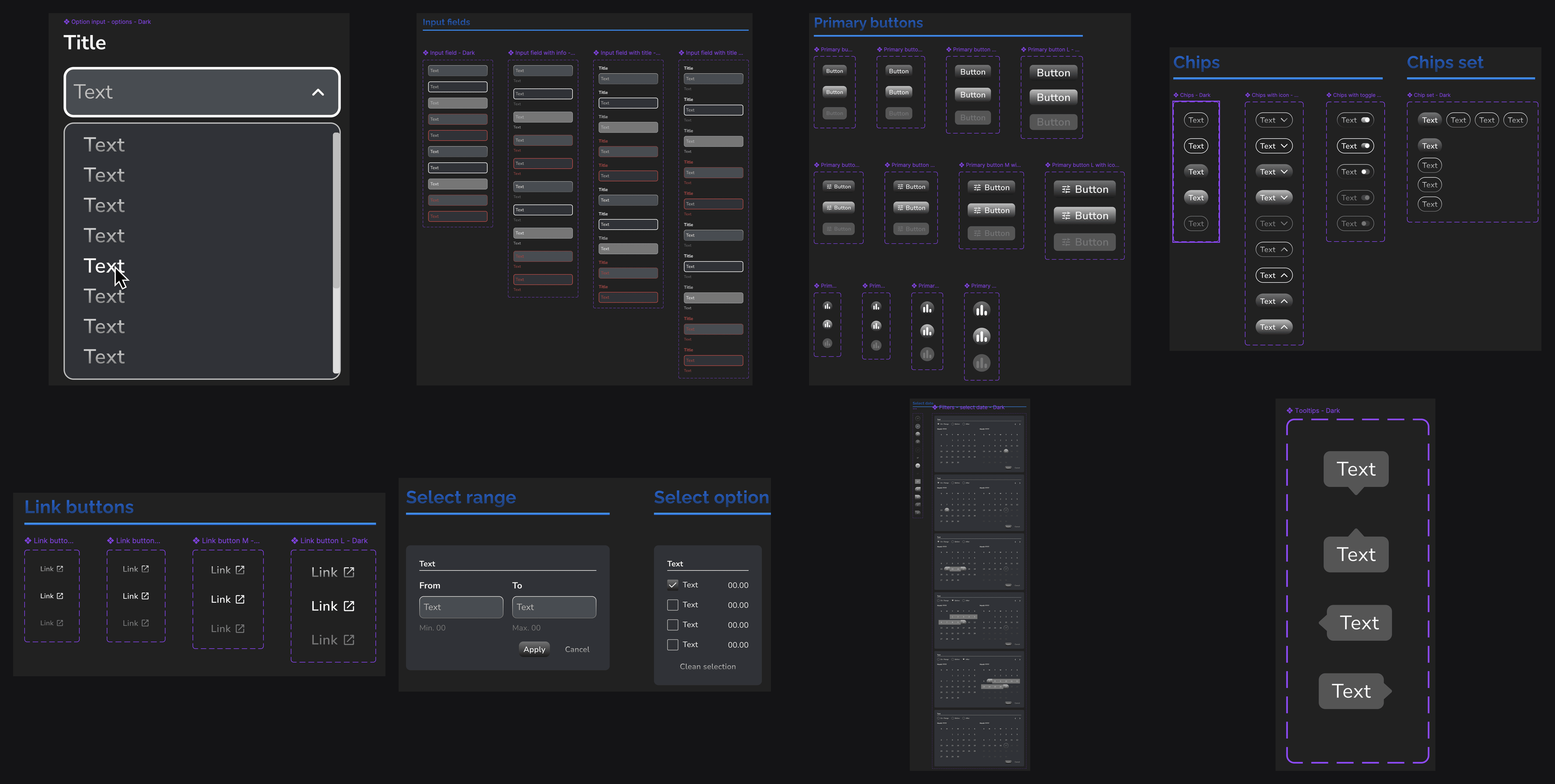Click the top filter-icon Button in 'Primary button M wi...' frame
The width and height of the screenshot is (1555, 784).
point(991,188)
